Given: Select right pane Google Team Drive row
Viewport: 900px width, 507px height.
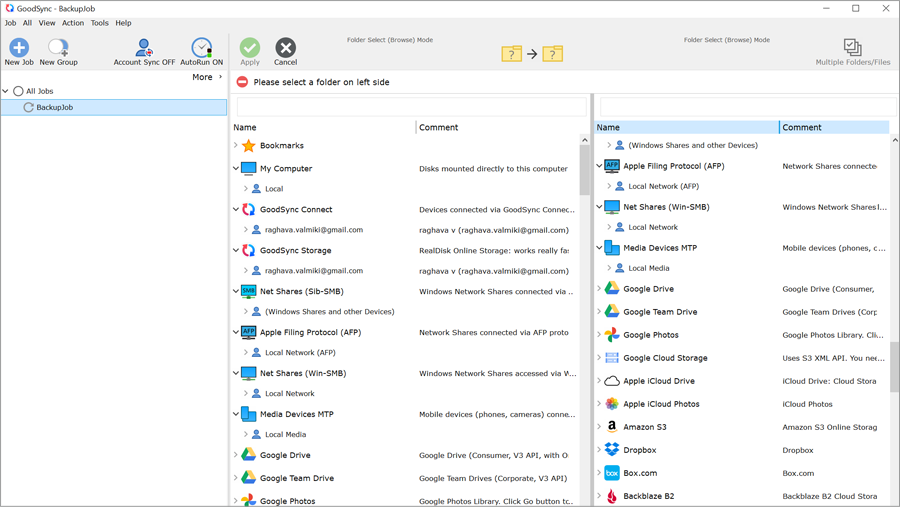Looking at the screenshot, I should pos(742,312).
